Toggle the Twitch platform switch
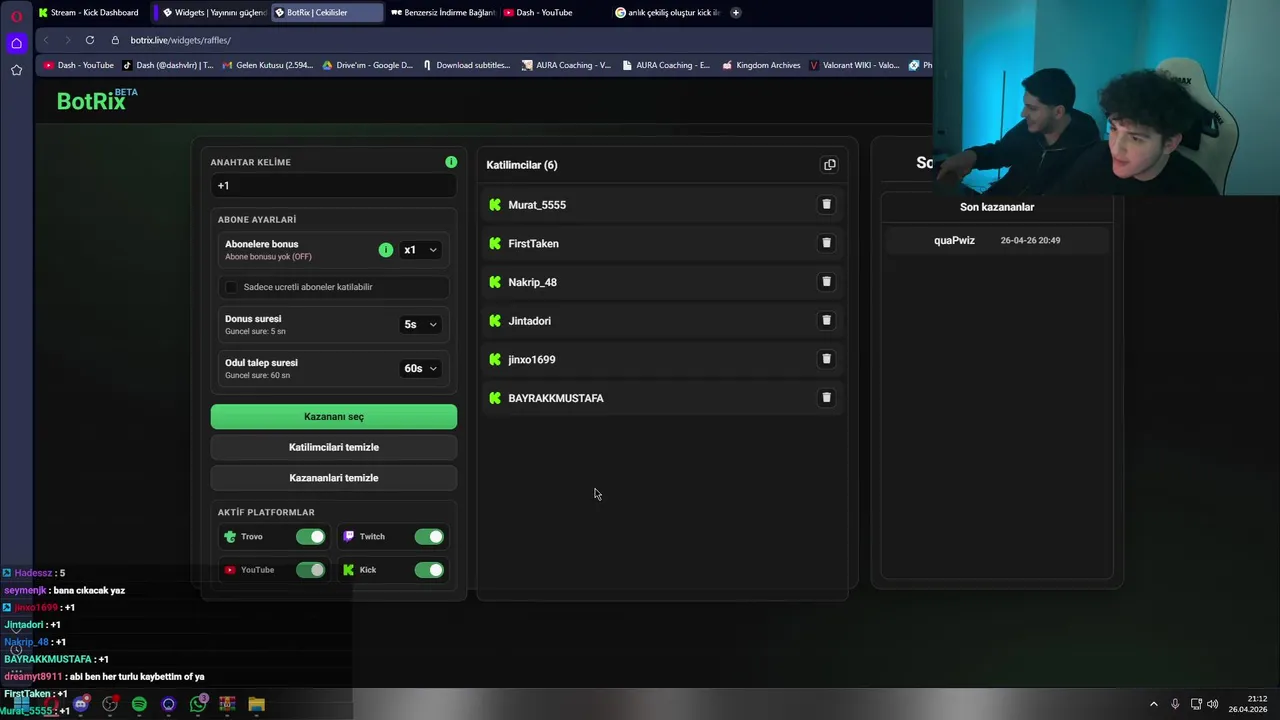The width and height of the screenshot is (1280, 720). coord(429,537)
